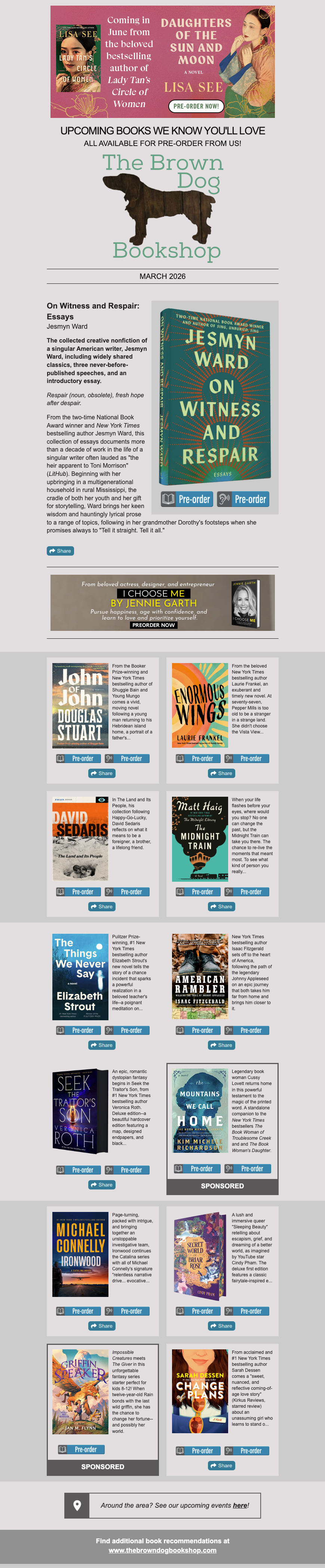Share the Enormous Wings listing
Image resolution: width=325 pixels, height=1568 pixels.
coord(221,773)
